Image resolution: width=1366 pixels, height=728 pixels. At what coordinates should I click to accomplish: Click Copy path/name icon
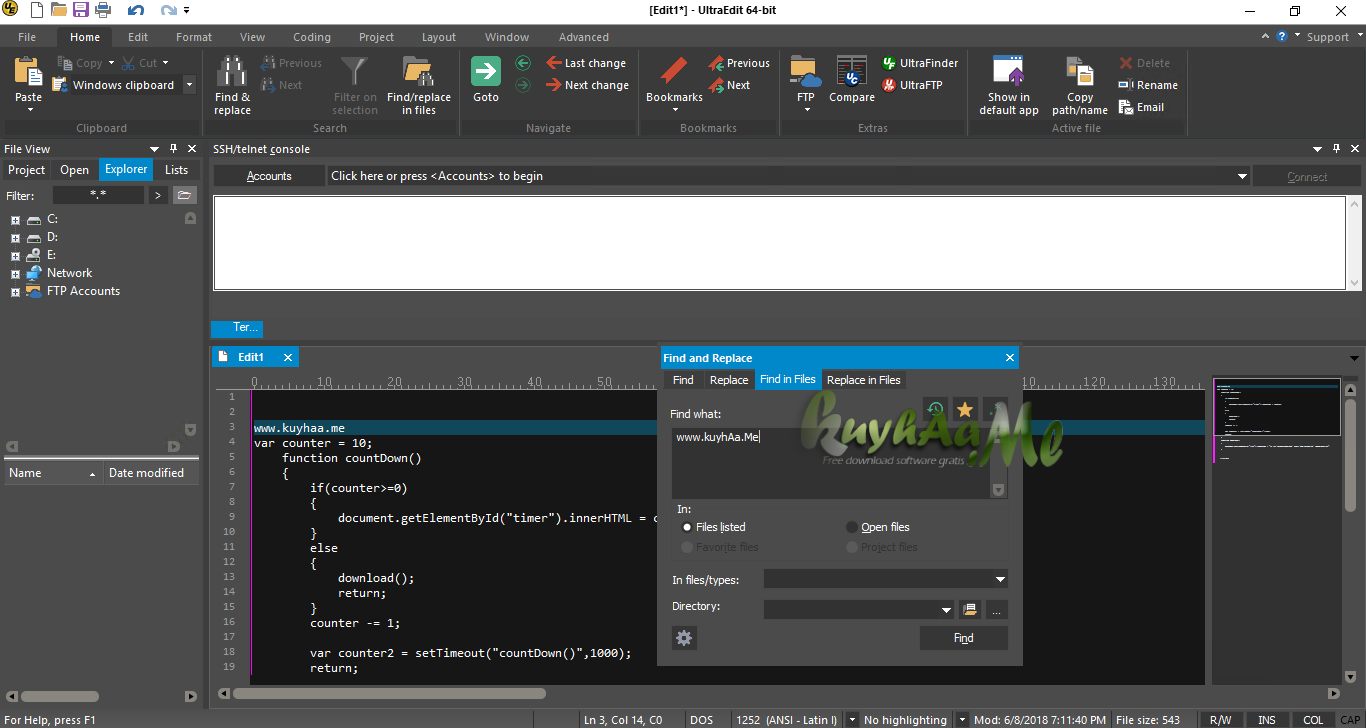tap(1080, 72)
